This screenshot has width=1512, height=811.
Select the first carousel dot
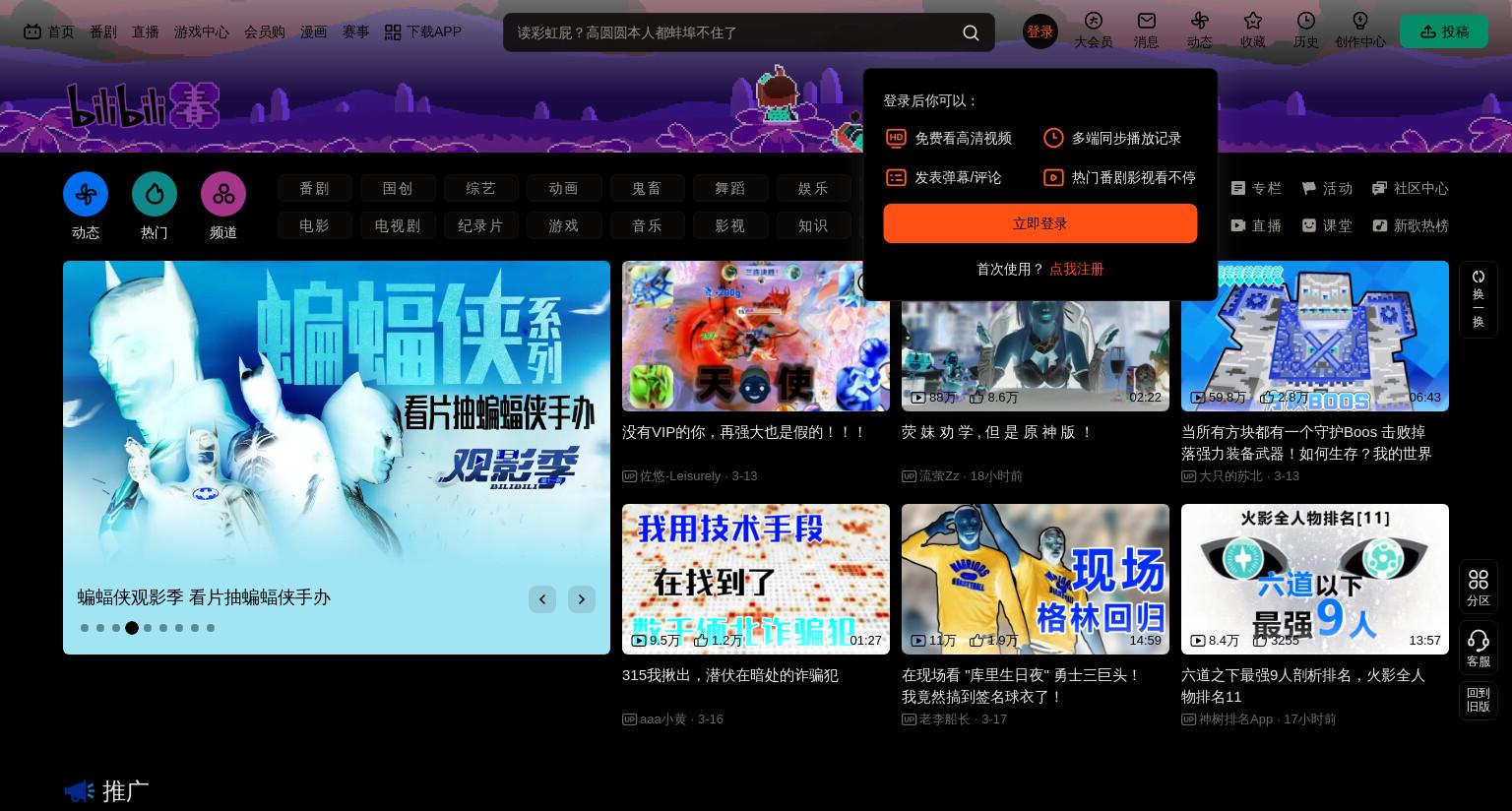(85, 628)
